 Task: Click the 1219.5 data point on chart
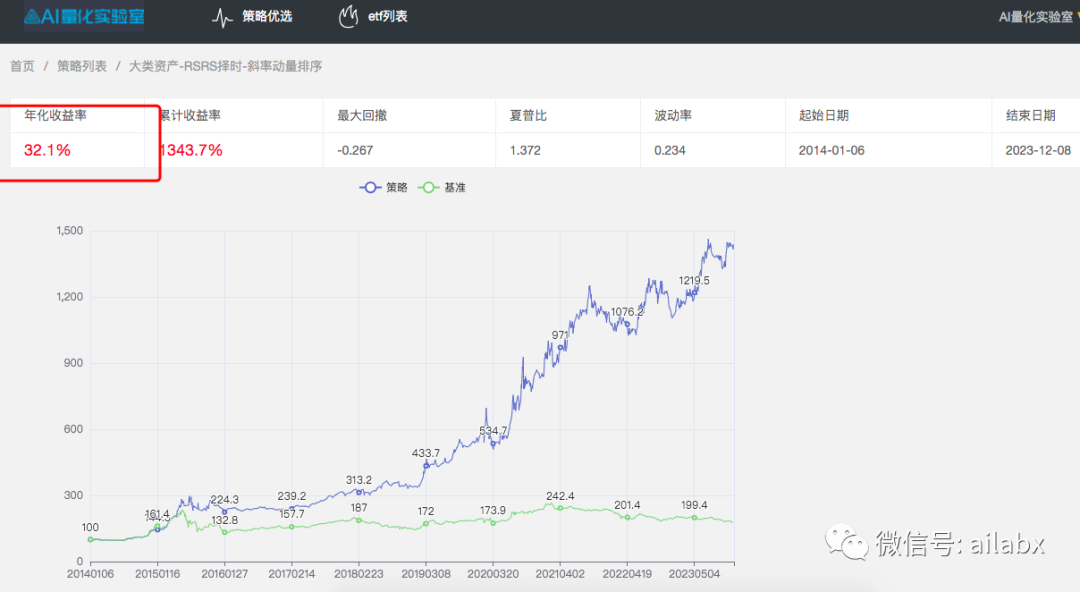(x=696, y=290)
